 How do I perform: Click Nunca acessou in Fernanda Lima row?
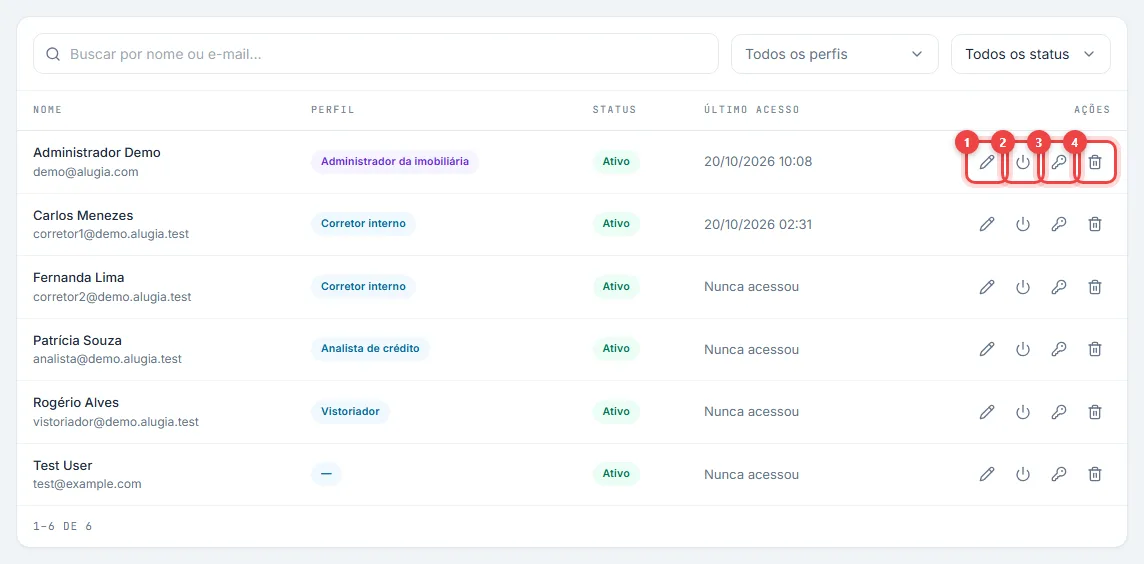(x=751, y=287)
